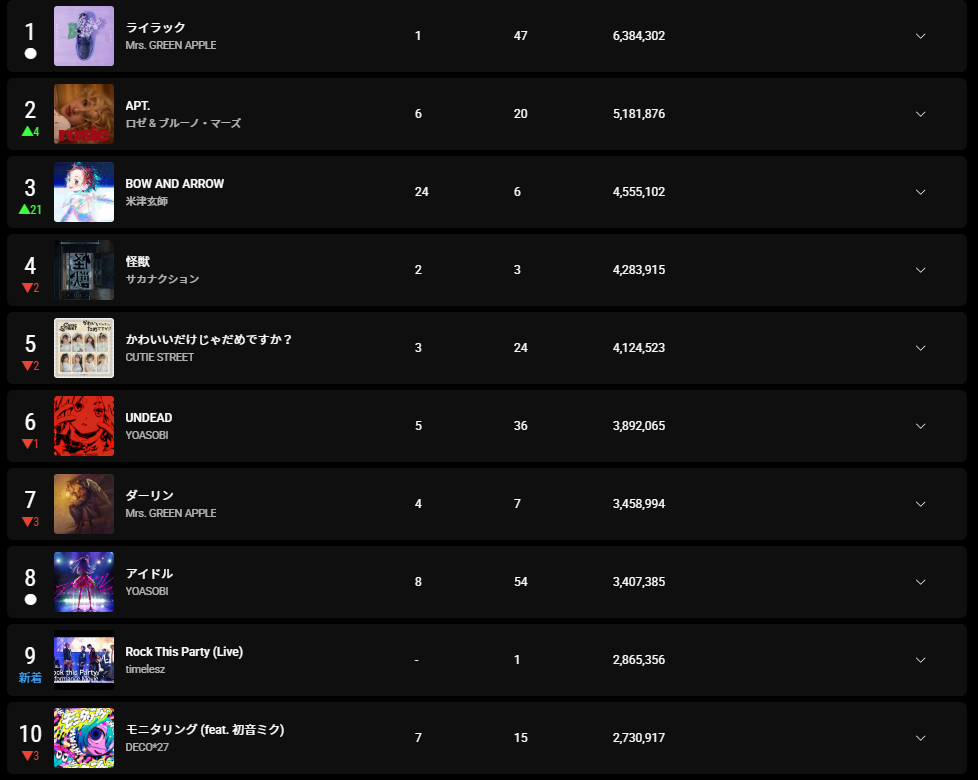Click the APT. rosie album artwork

[x=84, y=114]
